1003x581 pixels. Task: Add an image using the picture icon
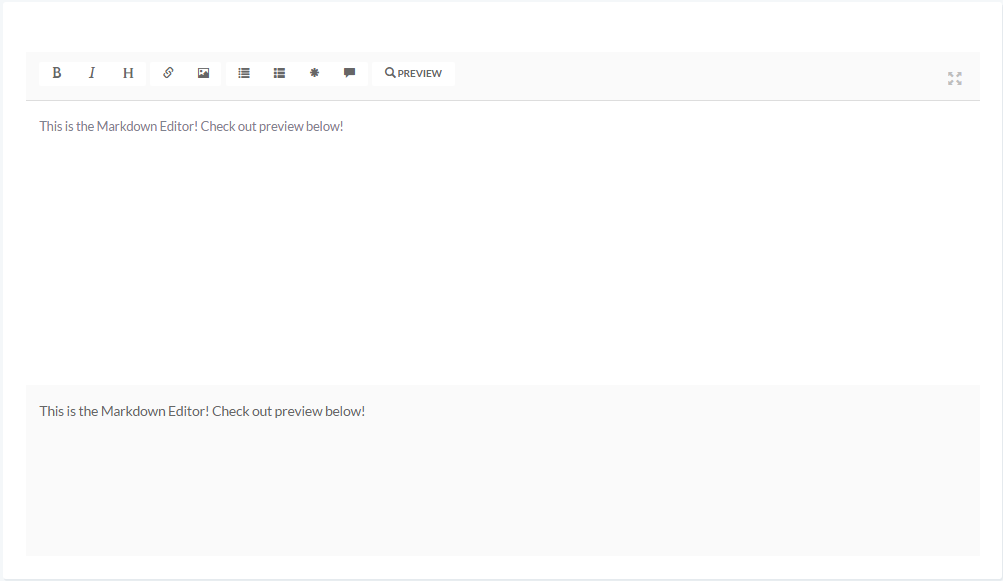coord(203,73)
